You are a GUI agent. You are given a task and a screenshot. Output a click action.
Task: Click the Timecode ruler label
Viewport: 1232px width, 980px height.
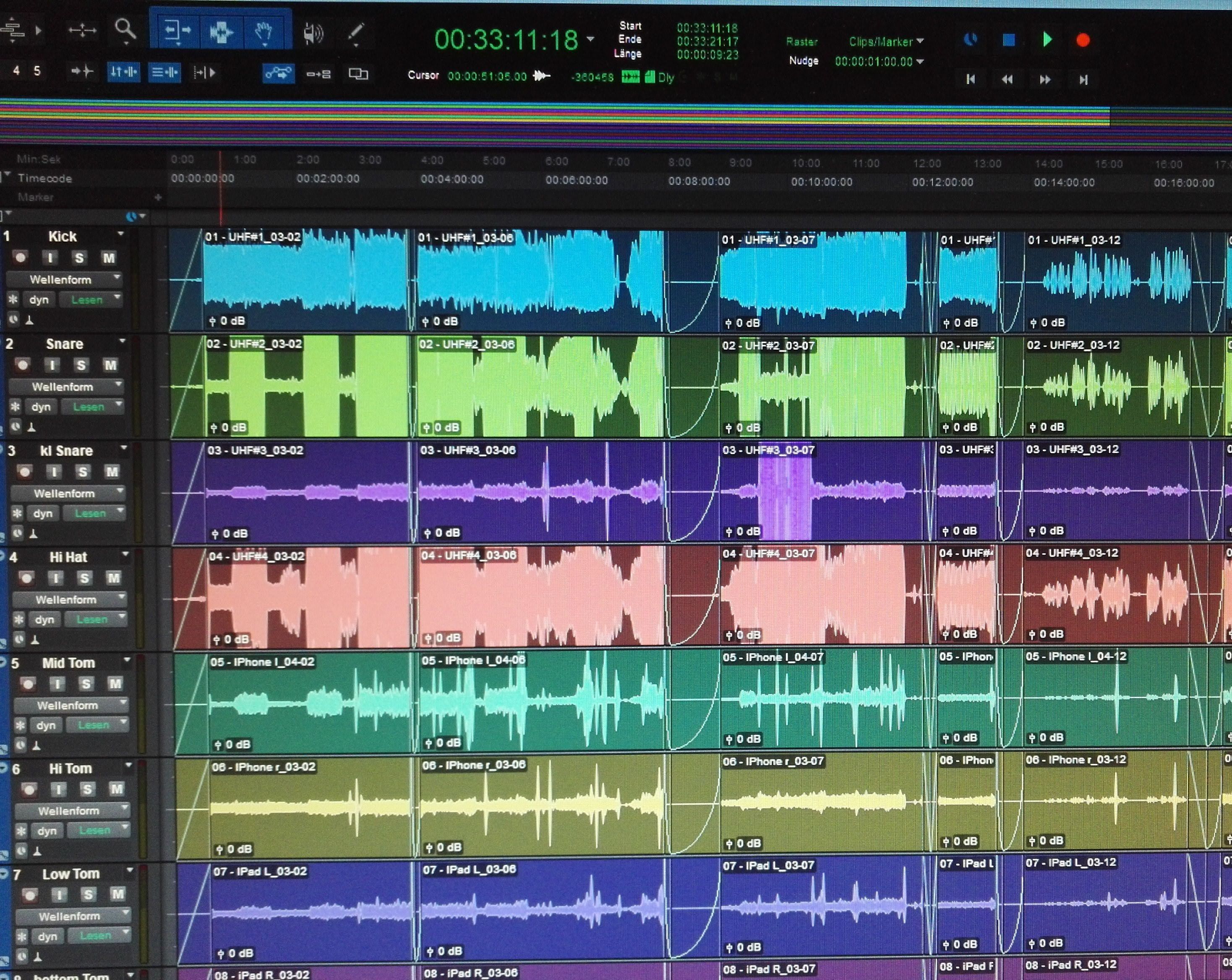coord(44,178)
